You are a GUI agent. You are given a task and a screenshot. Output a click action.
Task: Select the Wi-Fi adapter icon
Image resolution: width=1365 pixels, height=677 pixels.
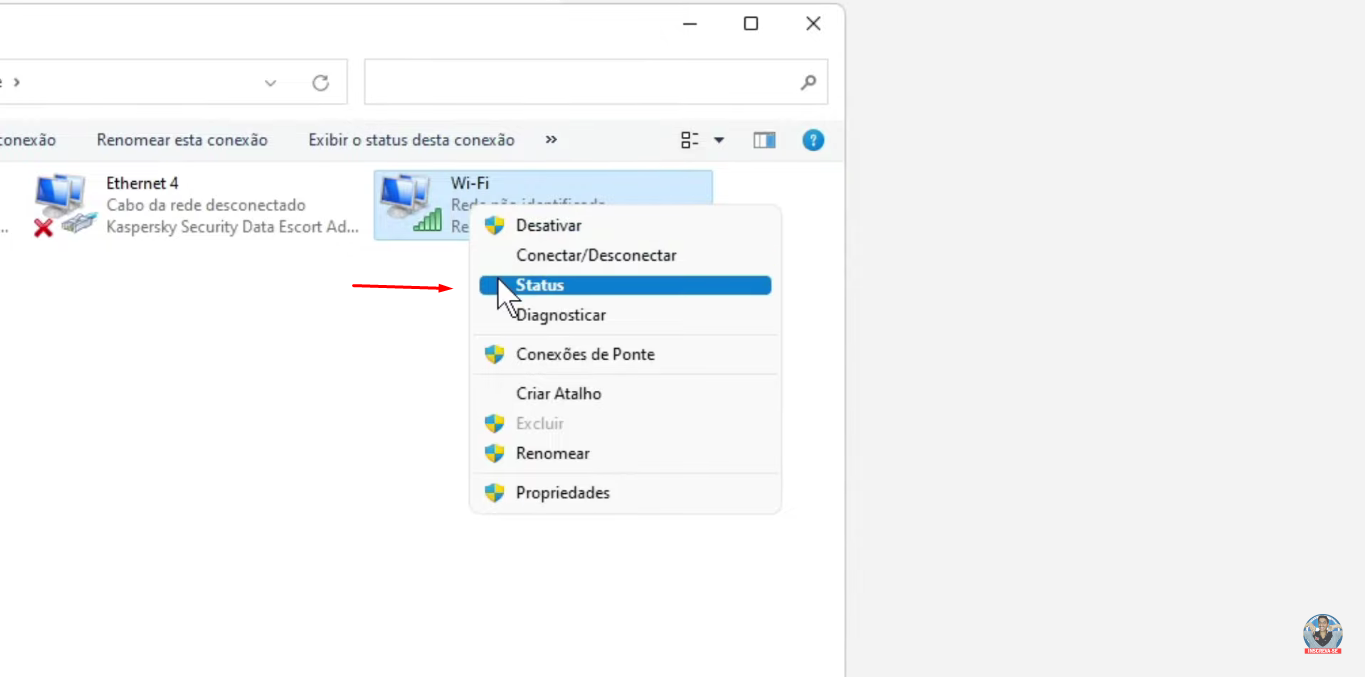coord(410,204)
